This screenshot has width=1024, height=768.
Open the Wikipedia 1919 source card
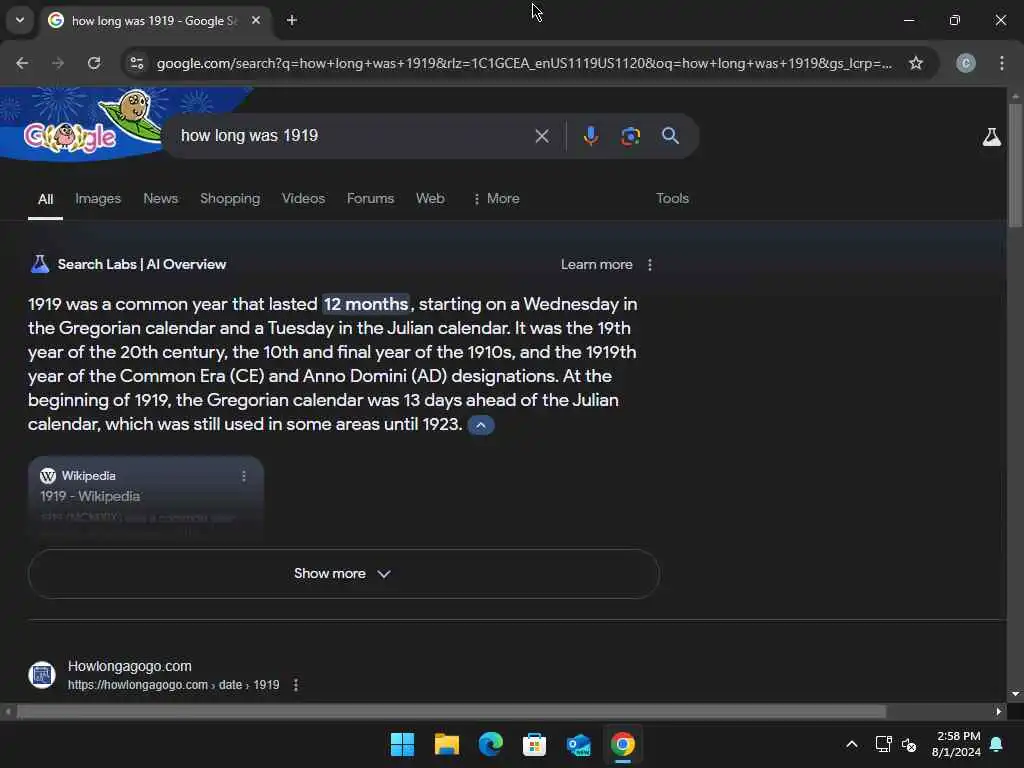pyautogui.click(x=146, y=496)
